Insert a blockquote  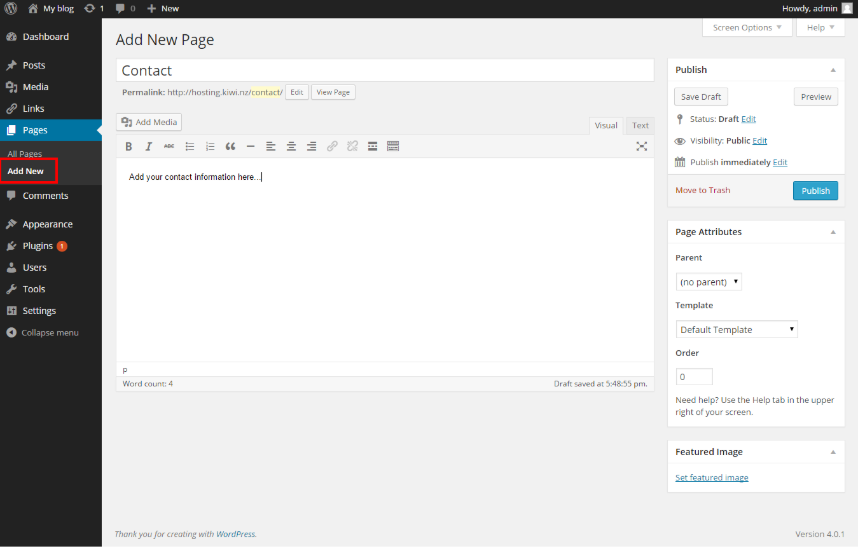tap(230, 146)
